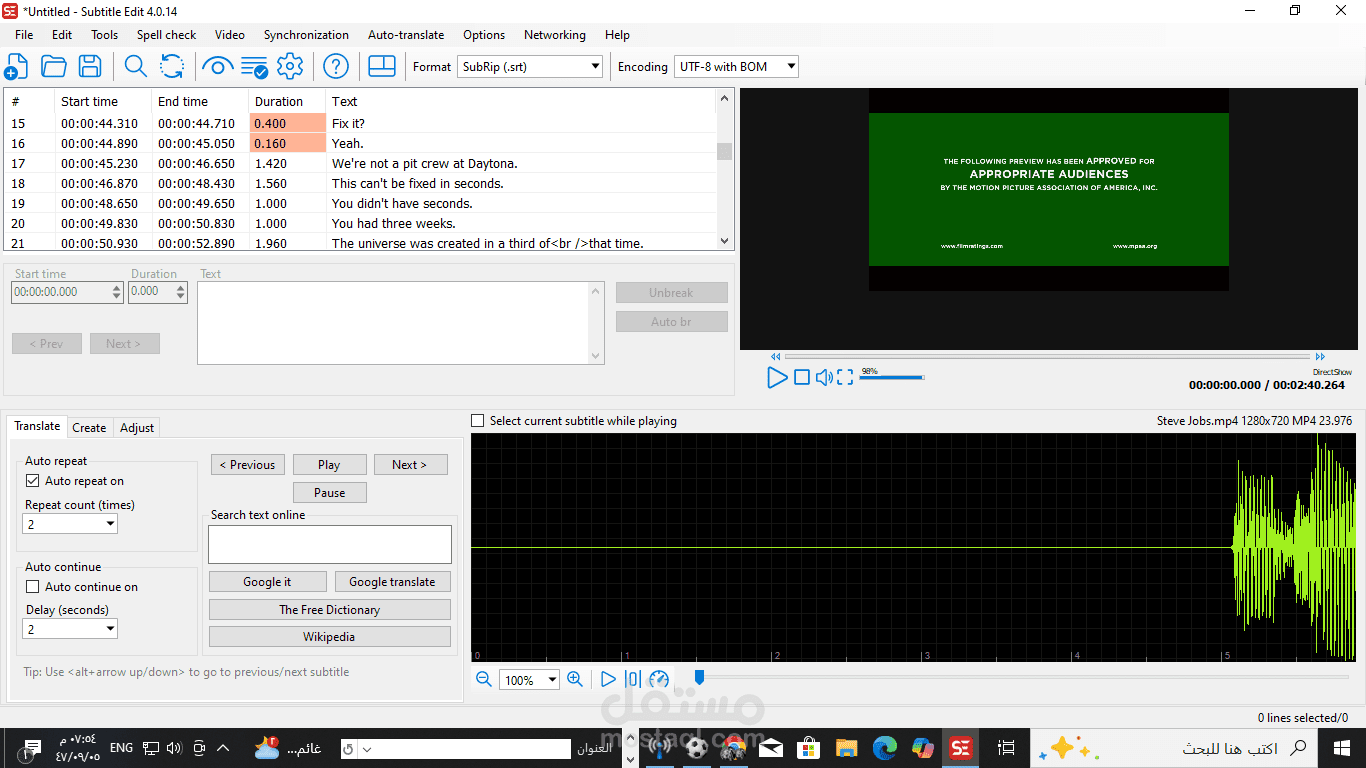Image resolution: width=1366 pixels, height=768 pixels.
Task: Switch video to fullscreen
Action: 845,377
